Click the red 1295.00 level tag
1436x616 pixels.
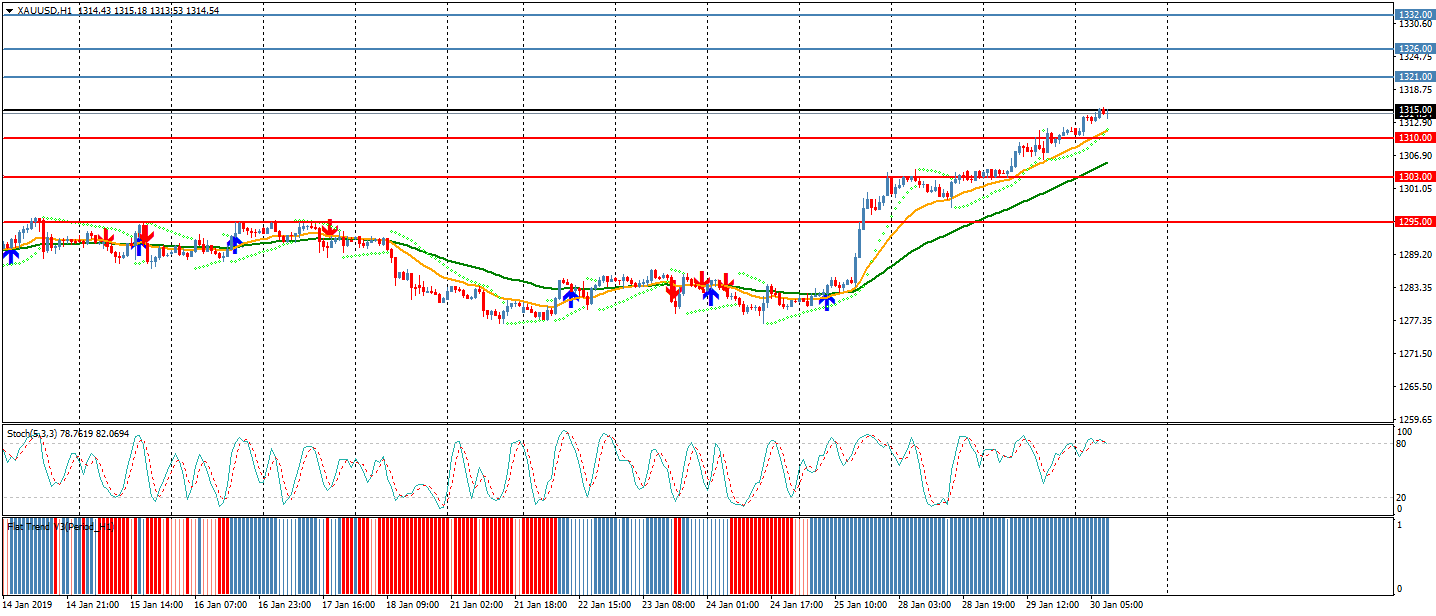pyautogui.click(x=1414, y=222)
